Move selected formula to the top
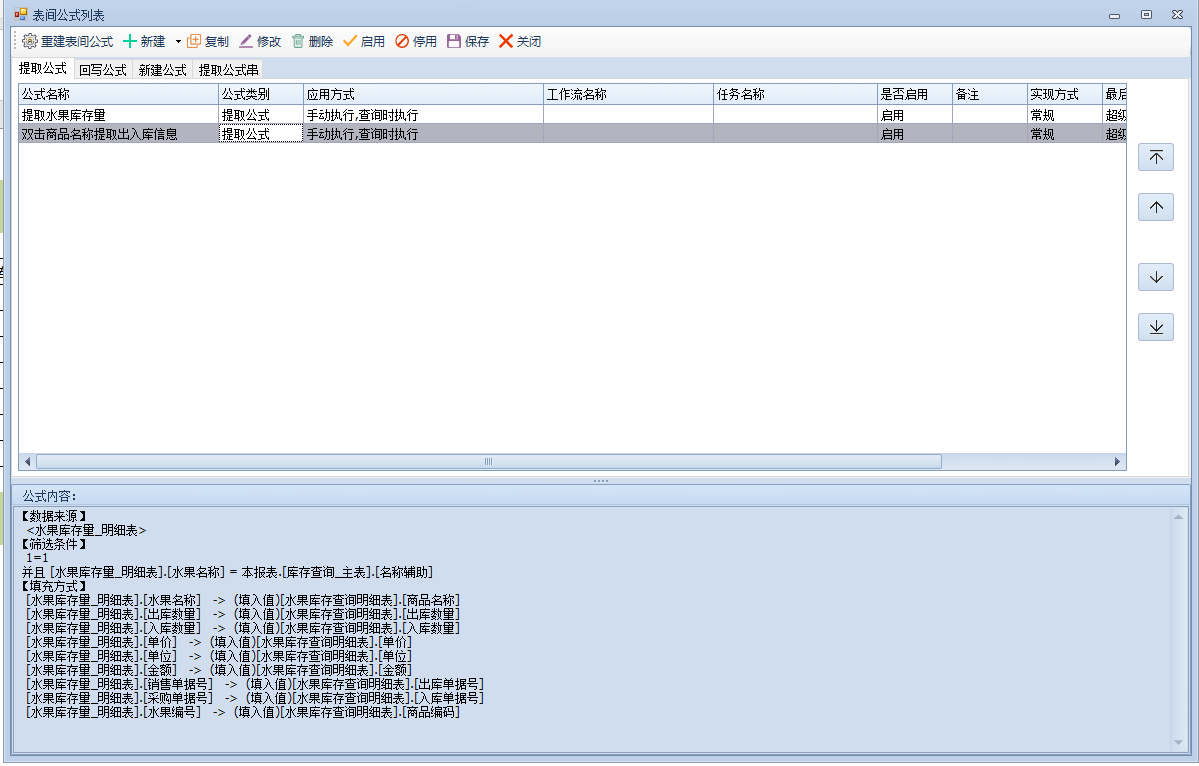 tap(1156, 157)
